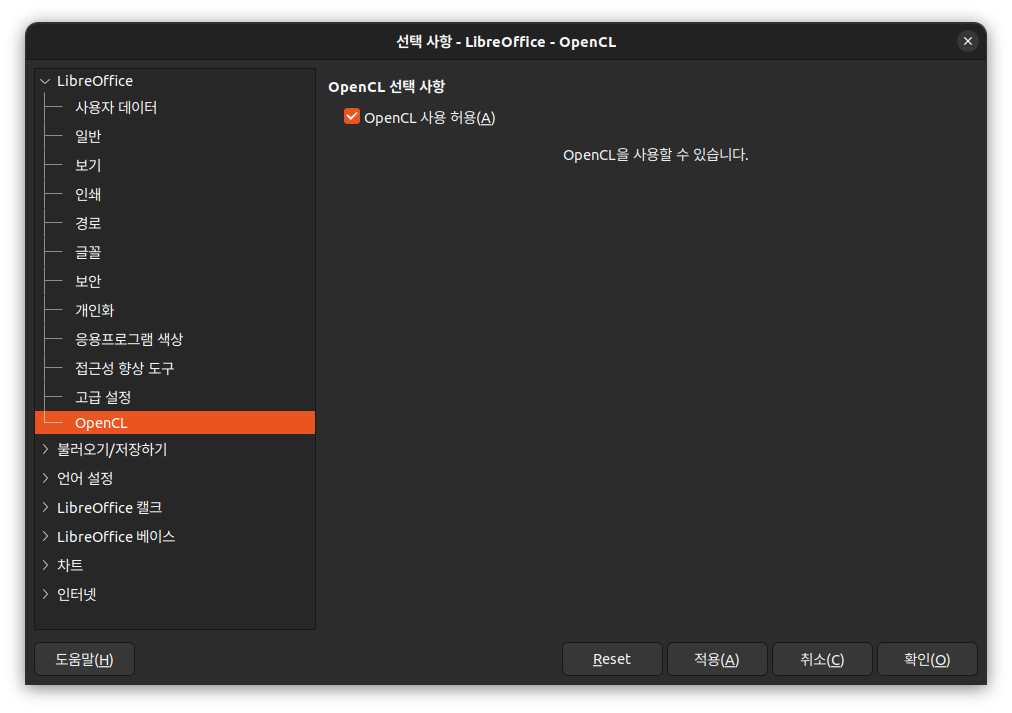Select 접근성 향상 도구 entry
Screen dimensions: 1012x713
pos(125,369)
